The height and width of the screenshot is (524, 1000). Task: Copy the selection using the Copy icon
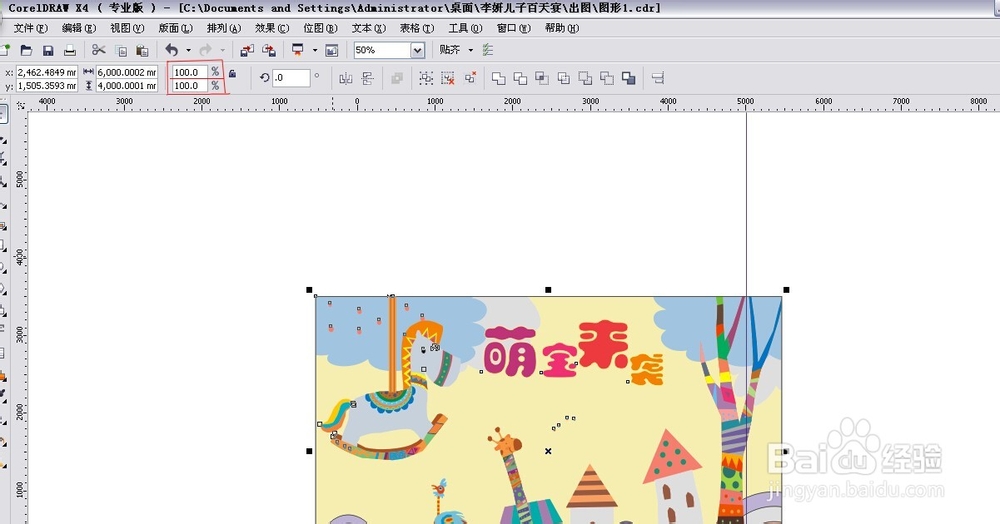pos(121,50)
